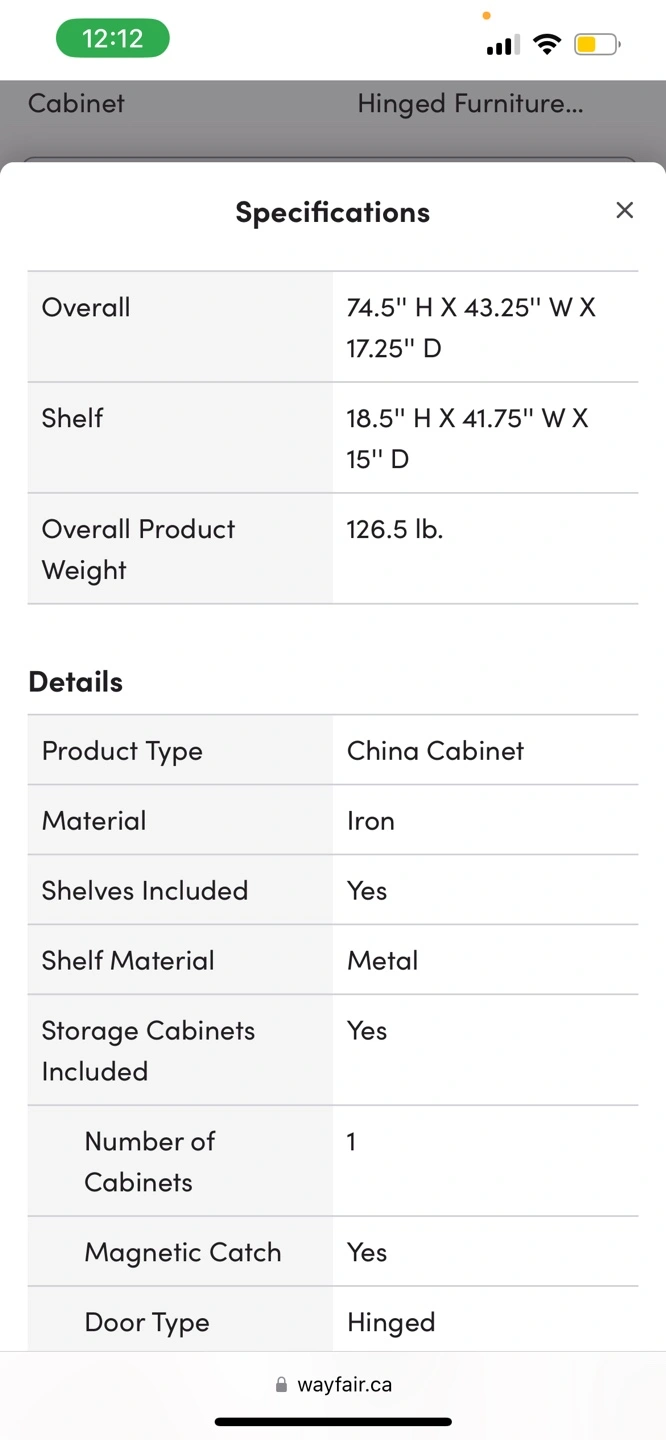Tap the cellular signal bars icon
This screenshot has height=1440, width=666.
[500, 45]
